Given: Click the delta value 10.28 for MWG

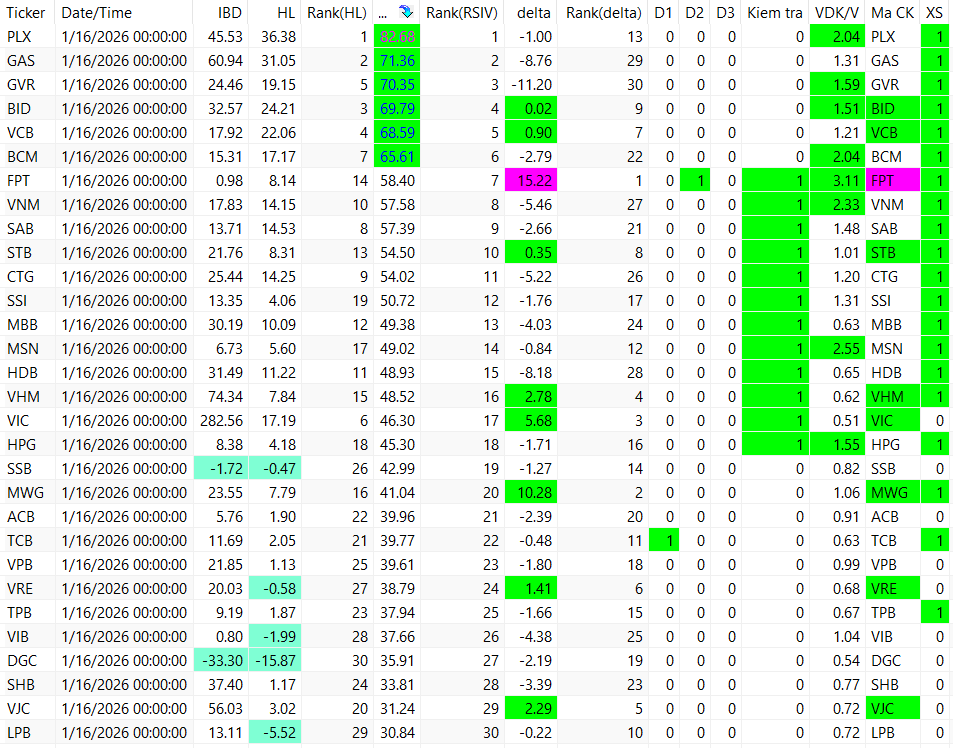Looking at the screenshot, I should click(x=531, y=493).
